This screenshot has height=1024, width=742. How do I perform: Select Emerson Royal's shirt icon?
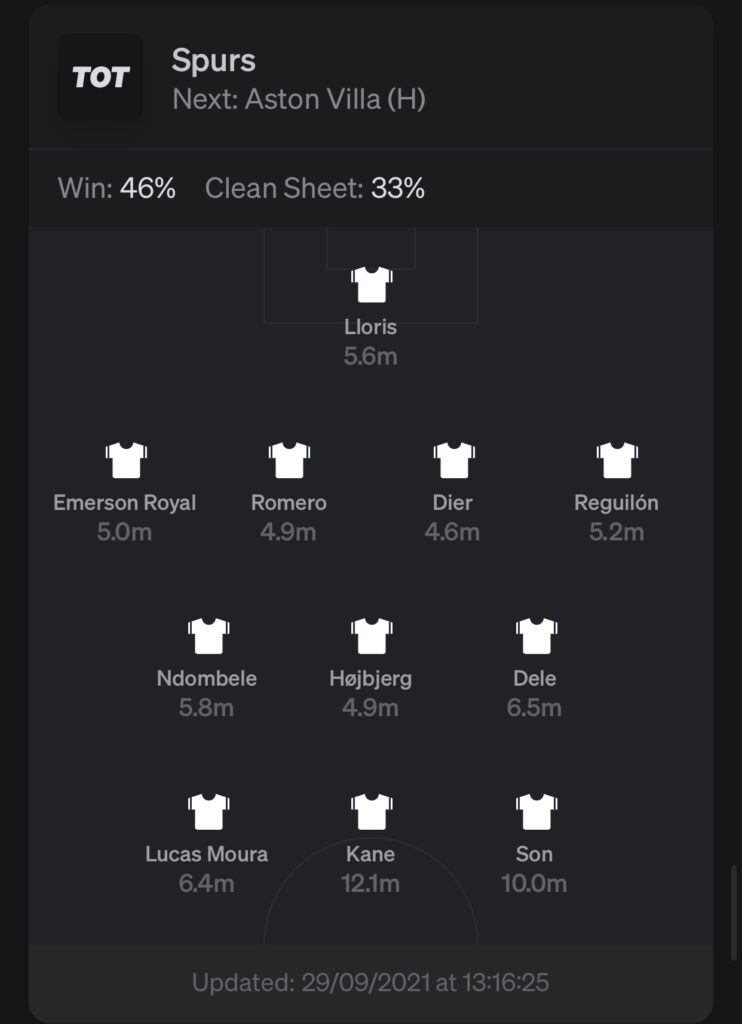pyautogui.click(x=125, y=460)
